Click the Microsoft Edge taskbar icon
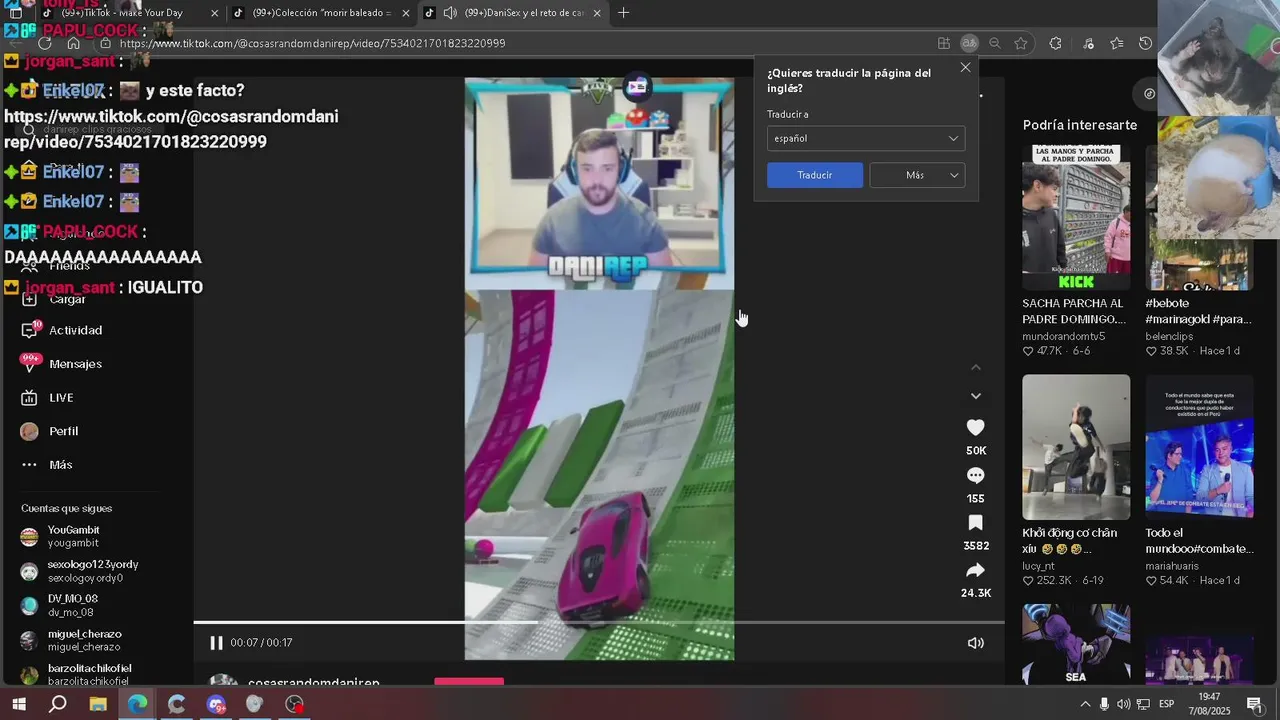1280x720 pixels. (137, 704)
